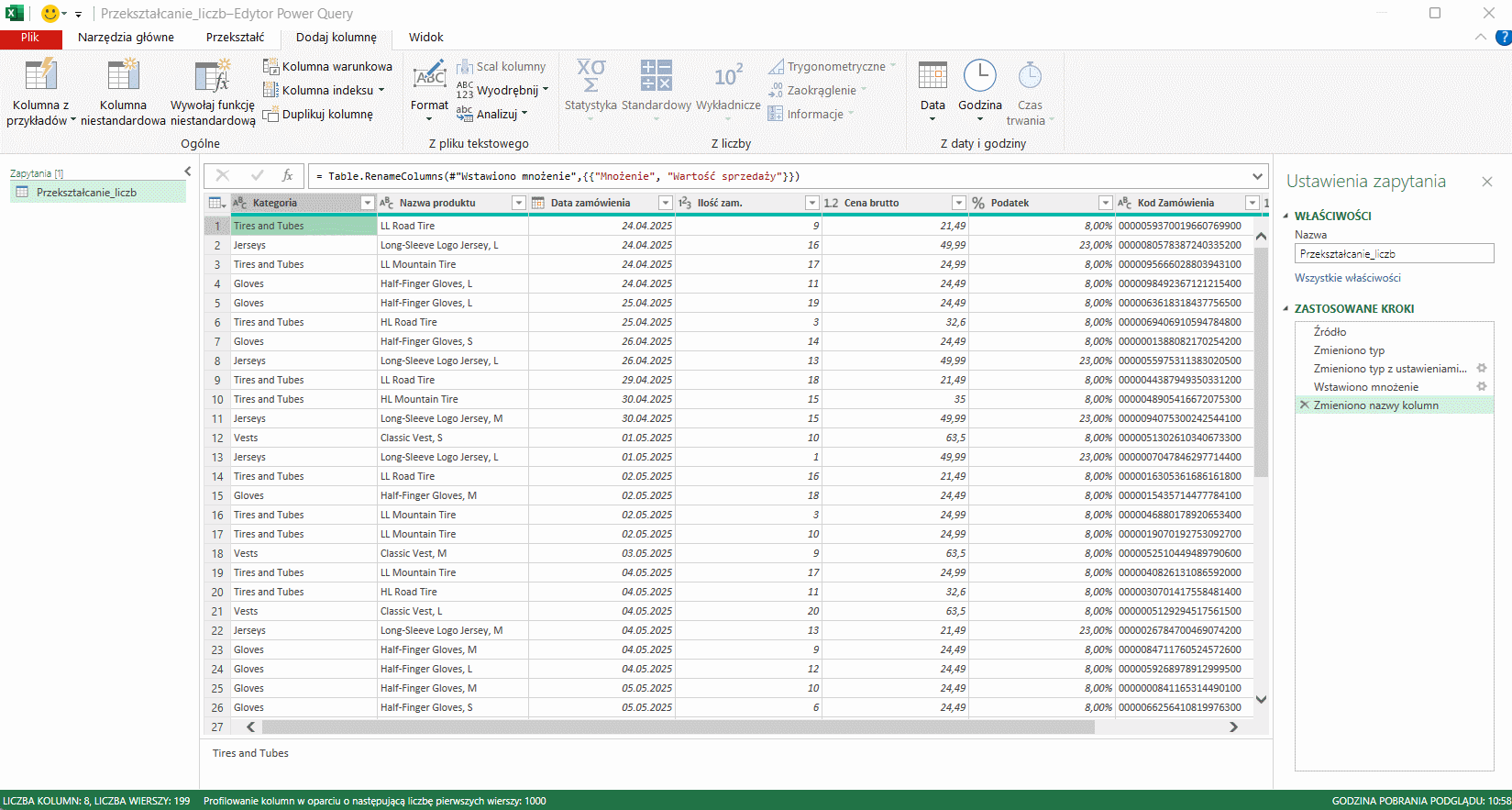This screenshot has height=810, width=1512.
Task: Select cell Jerseys in row 2
Action: 304,245
